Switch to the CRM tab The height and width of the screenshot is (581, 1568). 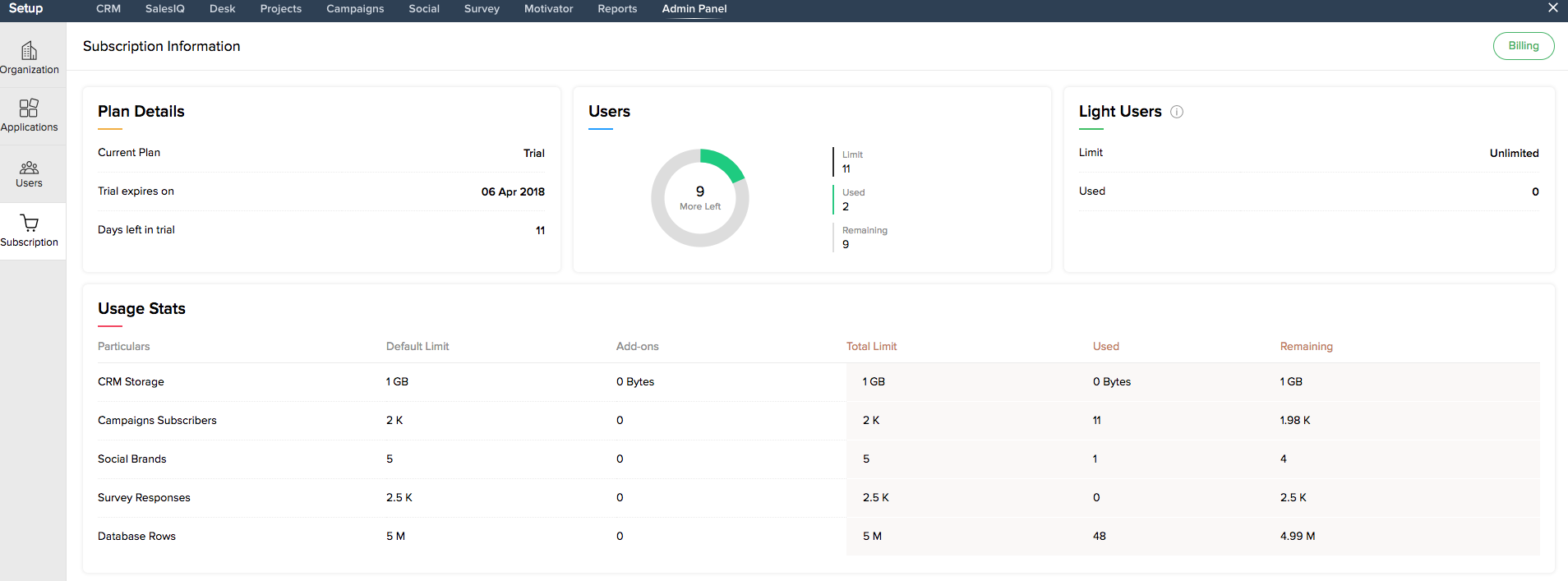108,9
